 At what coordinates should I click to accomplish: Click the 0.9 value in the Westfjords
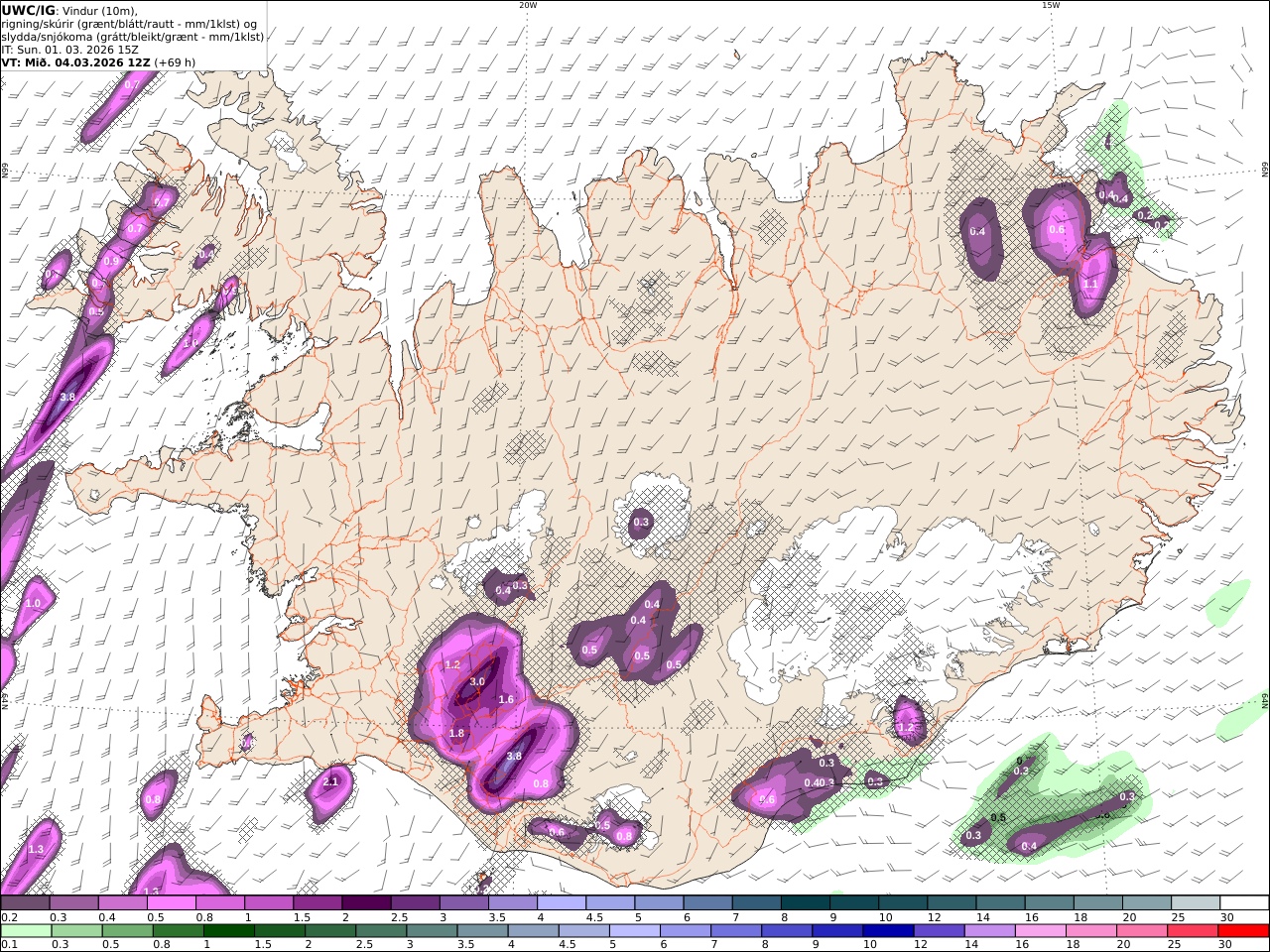coord(111,262)
